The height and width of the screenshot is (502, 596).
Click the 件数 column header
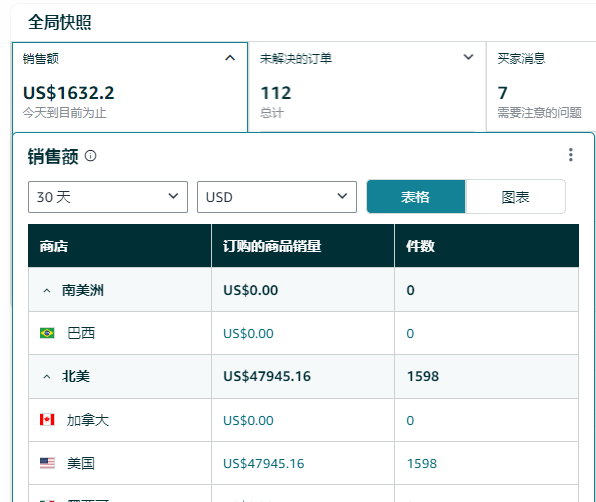(x=487, y=246)
